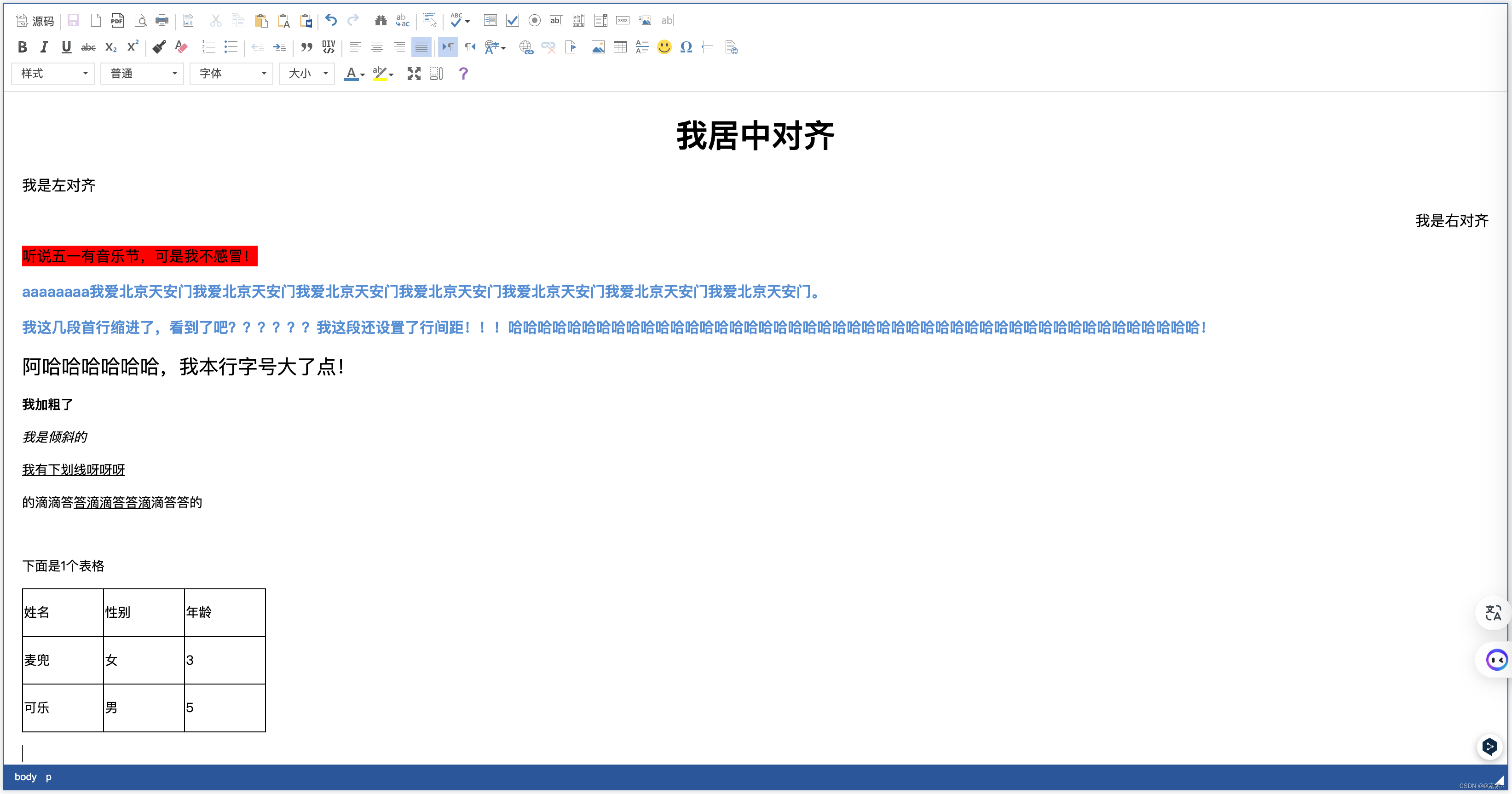Toggle show blocks
Image resolution: width=1512 pixels, height=794 pixels.
pos(436,73)
